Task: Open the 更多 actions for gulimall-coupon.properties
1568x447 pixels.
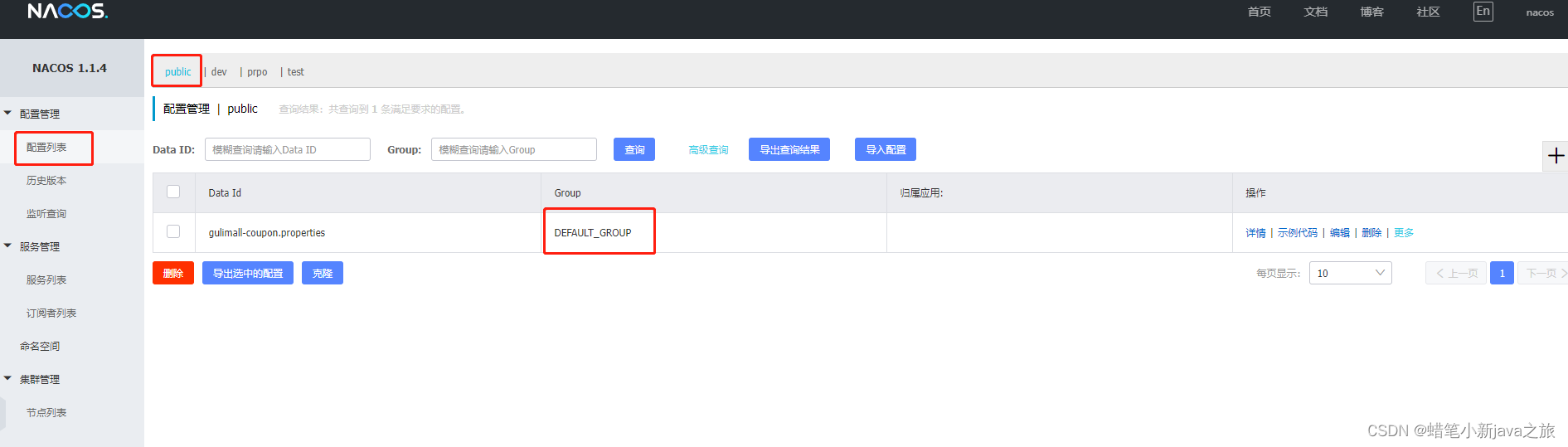Action: (1404, 233)
